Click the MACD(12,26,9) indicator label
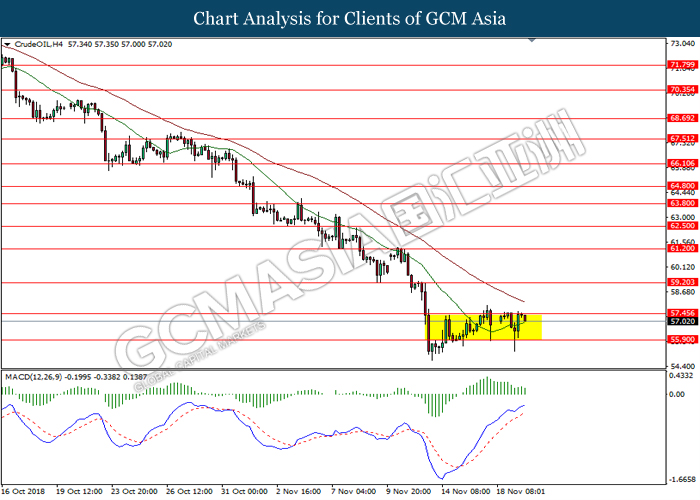 coord(33,377)
